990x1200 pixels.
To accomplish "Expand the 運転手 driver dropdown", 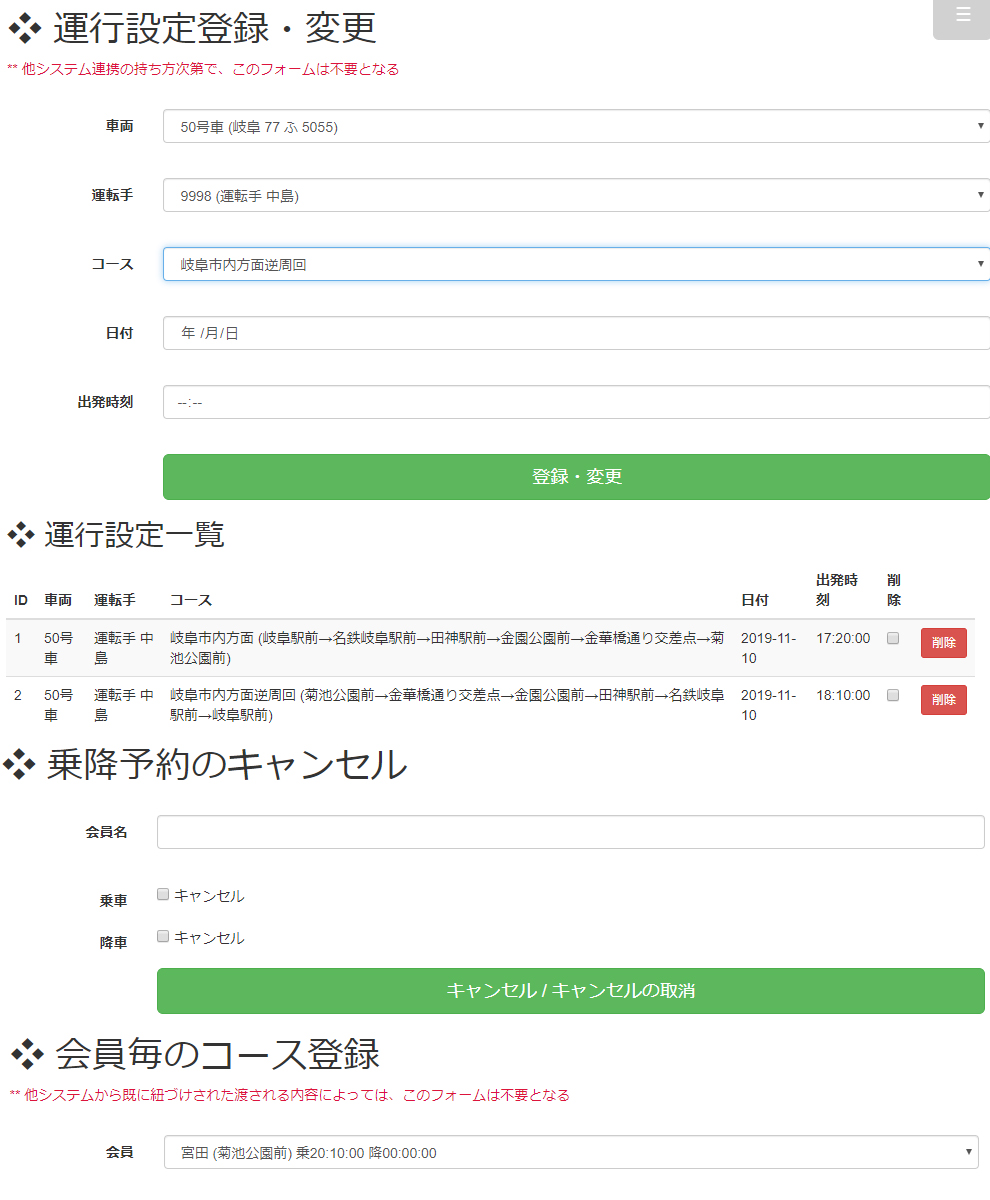I will pos(576,196).
